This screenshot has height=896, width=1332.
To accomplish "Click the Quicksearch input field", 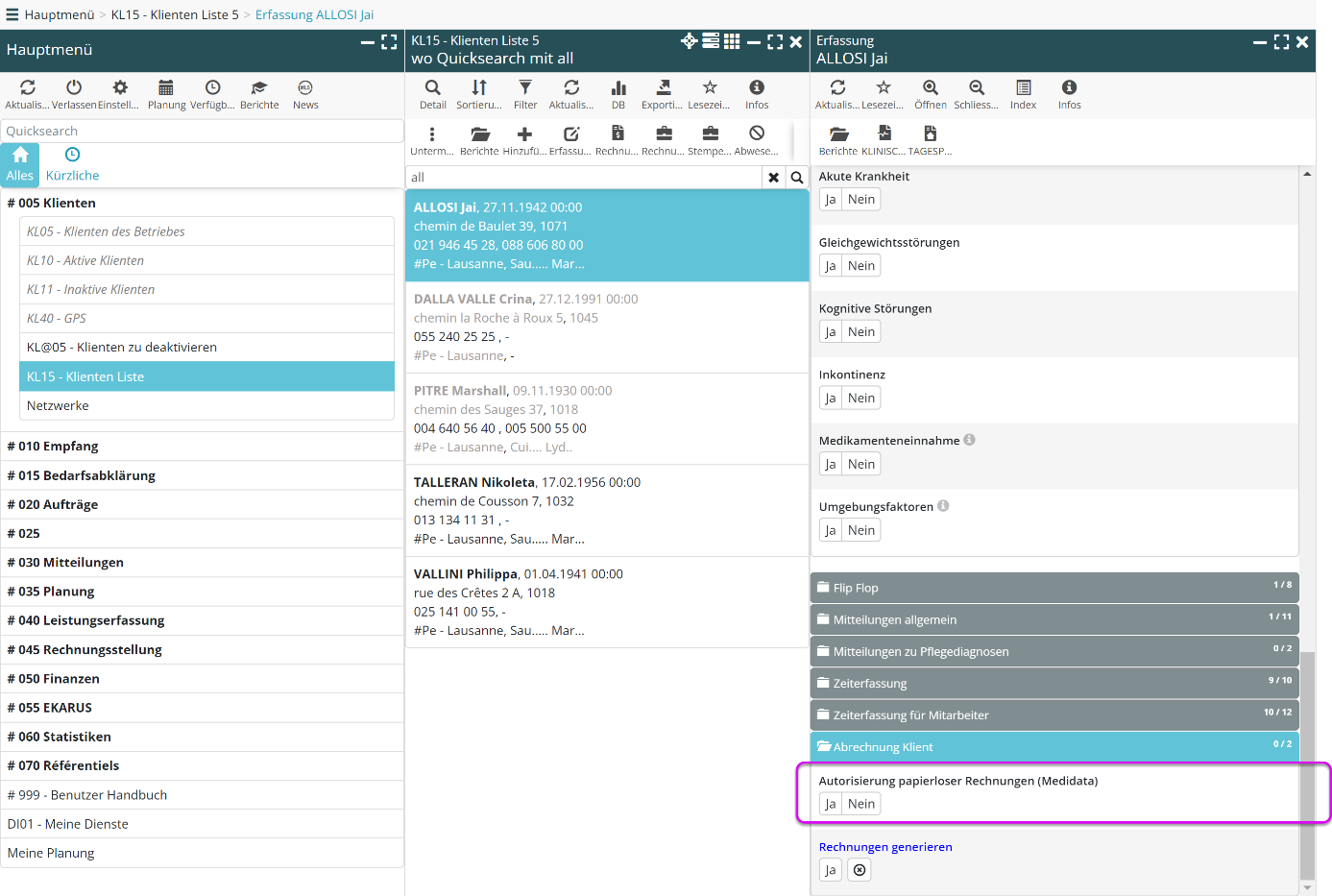I will (202, 132).
